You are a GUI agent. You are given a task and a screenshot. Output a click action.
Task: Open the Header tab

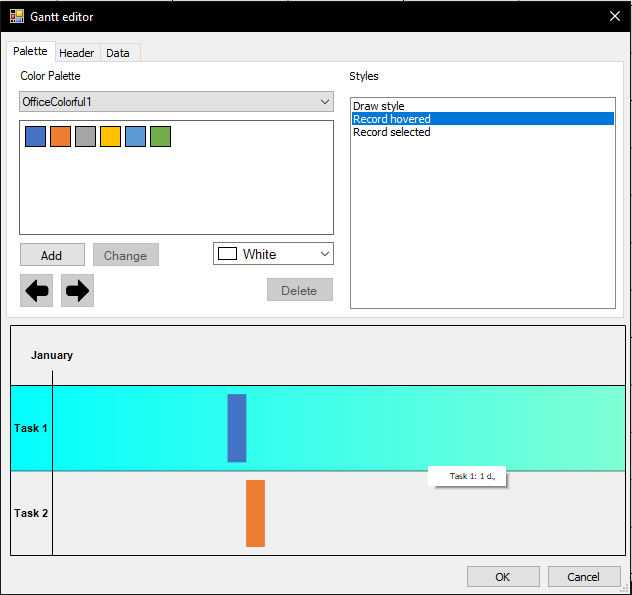pyautogui.click(x=77, y=53)
